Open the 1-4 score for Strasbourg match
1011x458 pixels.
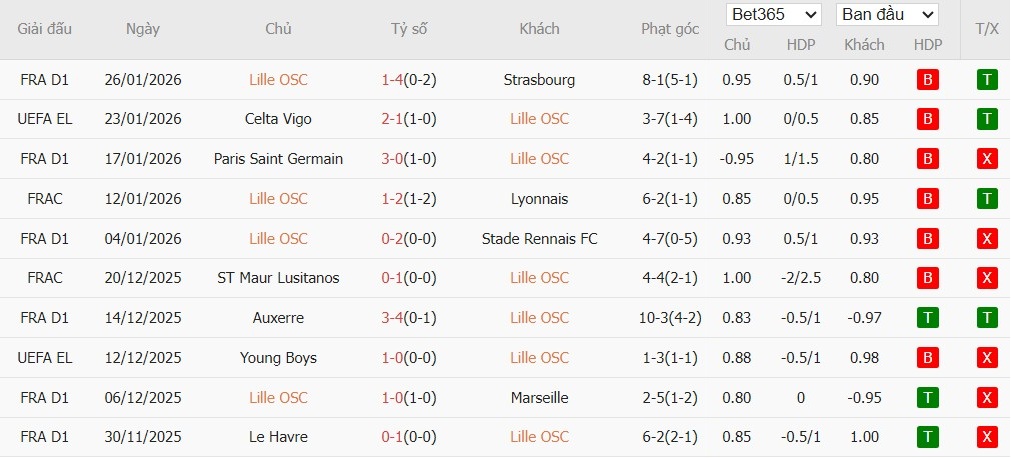[x=391, y=80]
